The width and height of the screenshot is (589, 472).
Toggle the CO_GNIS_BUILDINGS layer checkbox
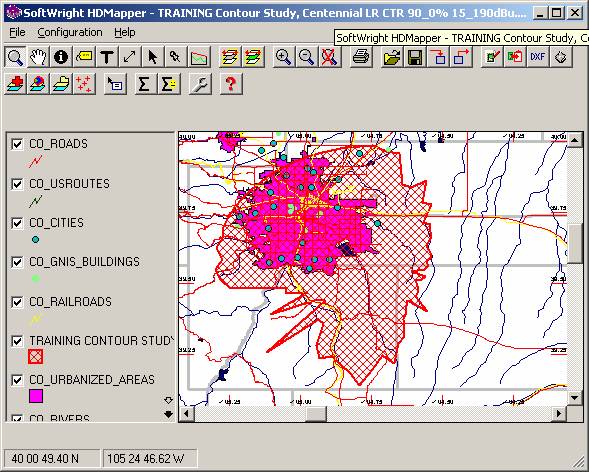(17, 262)
